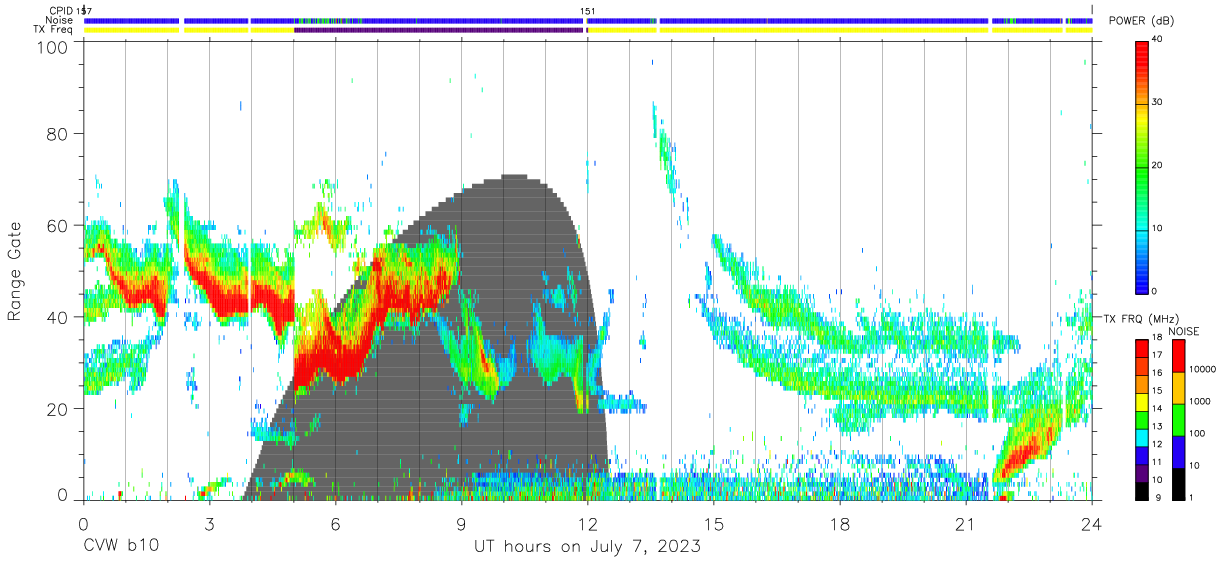Screen dimensions: 1228x567
Task: Click the '11' label on TX FRQ scale
Action: 1157,462
